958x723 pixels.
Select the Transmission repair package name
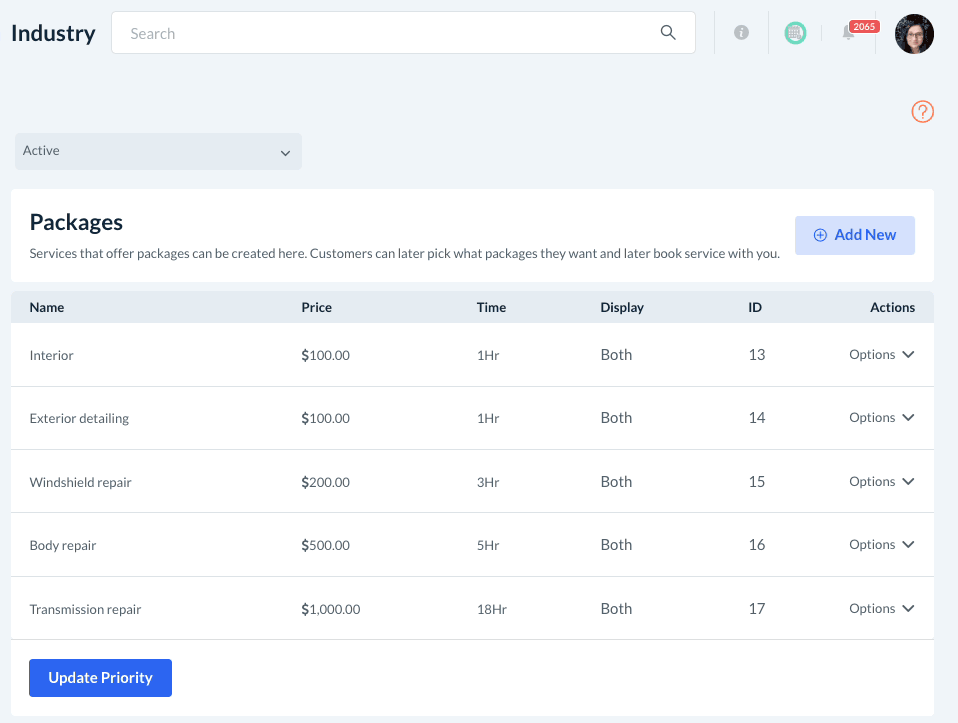(85, 609)
